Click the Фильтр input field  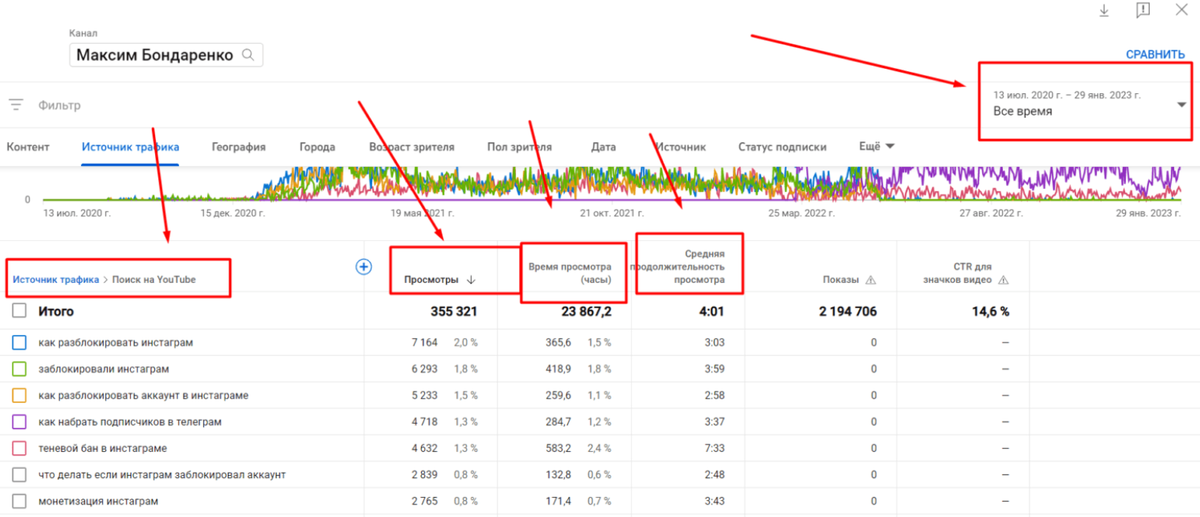[500, 104]
